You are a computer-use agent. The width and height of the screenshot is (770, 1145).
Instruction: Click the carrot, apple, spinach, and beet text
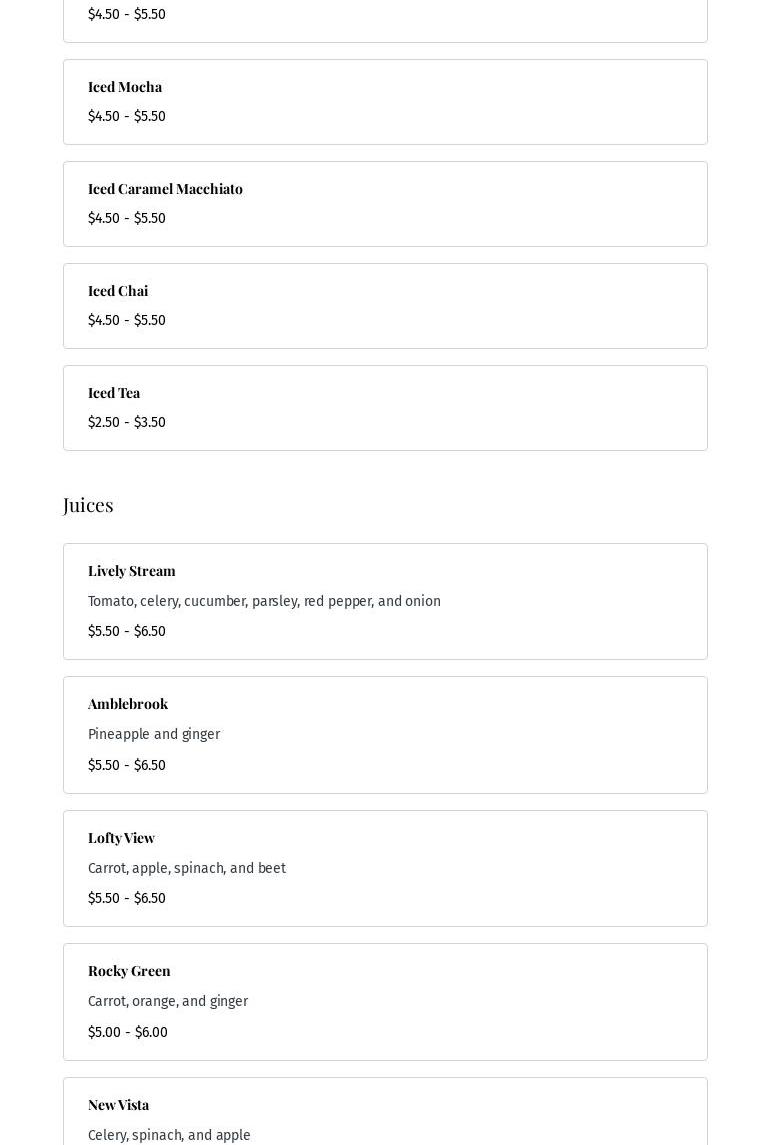pyautogui.click(x=187, y=869)
